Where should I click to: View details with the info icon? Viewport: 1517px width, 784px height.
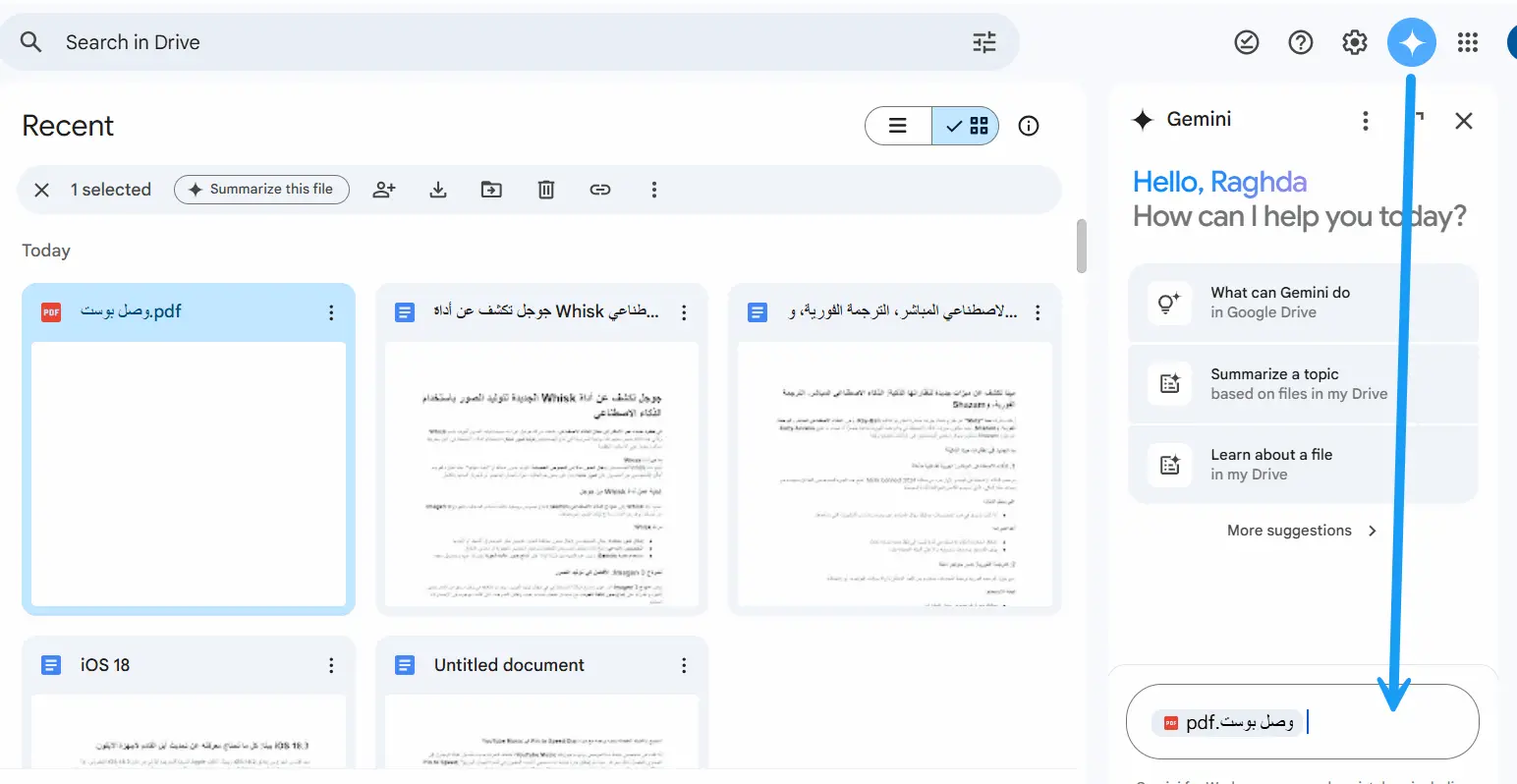(1028, 126)
